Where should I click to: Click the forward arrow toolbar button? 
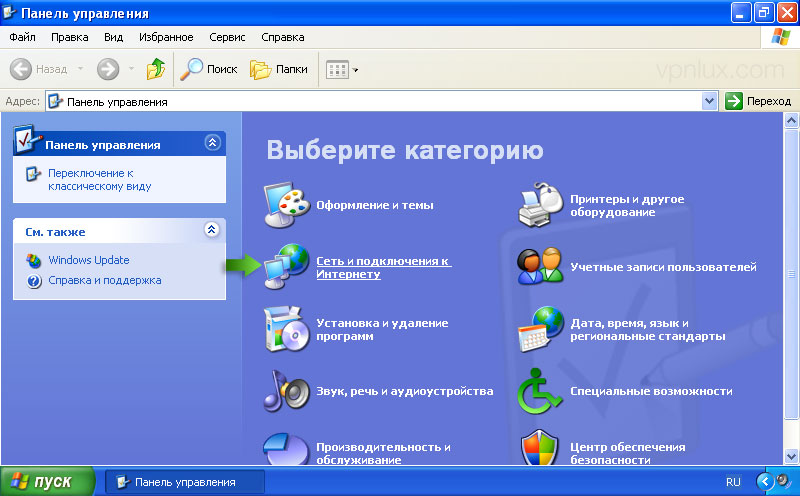pos(108,69)
